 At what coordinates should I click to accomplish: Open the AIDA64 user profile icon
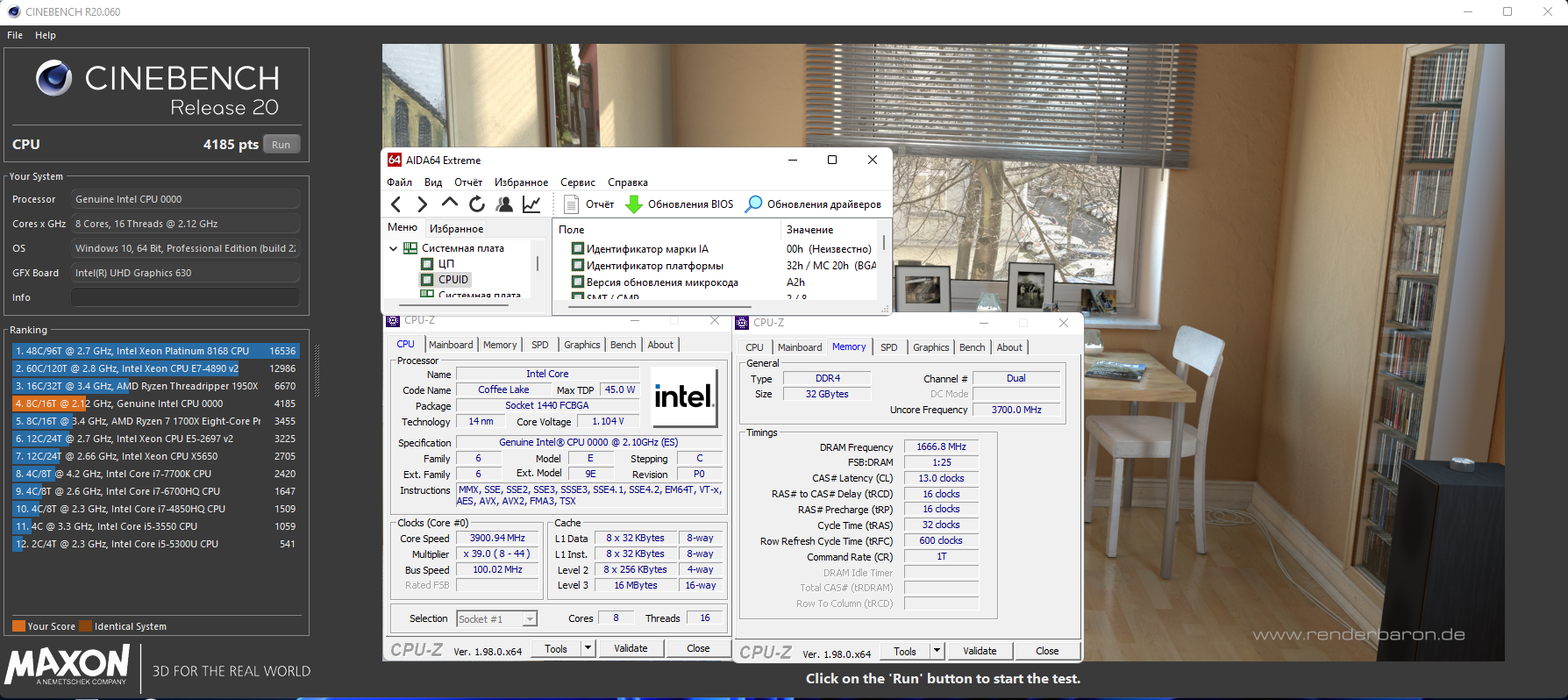tap(504, 204)
